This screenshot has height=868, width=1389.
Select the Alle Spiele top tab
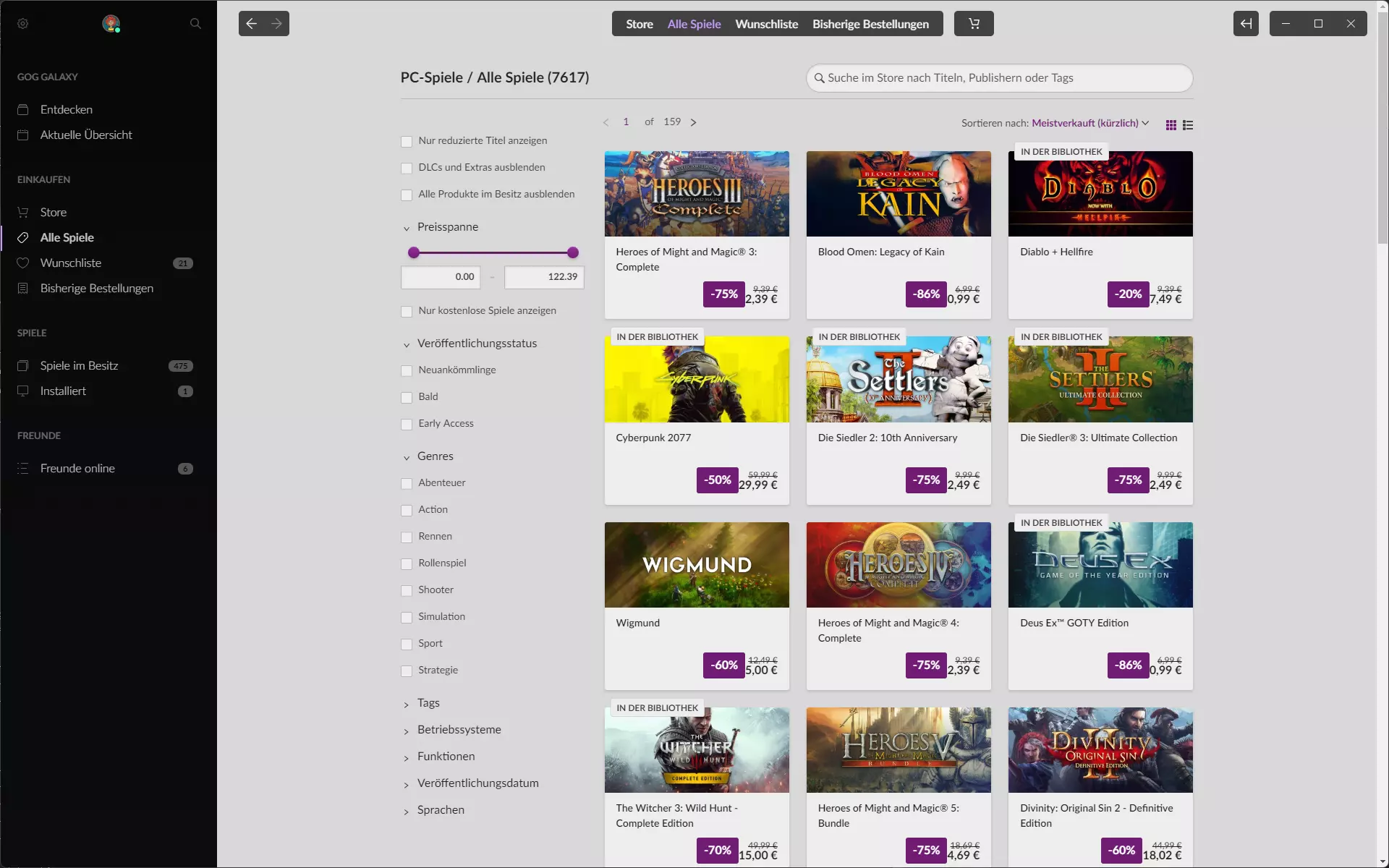tap(694, 24)
